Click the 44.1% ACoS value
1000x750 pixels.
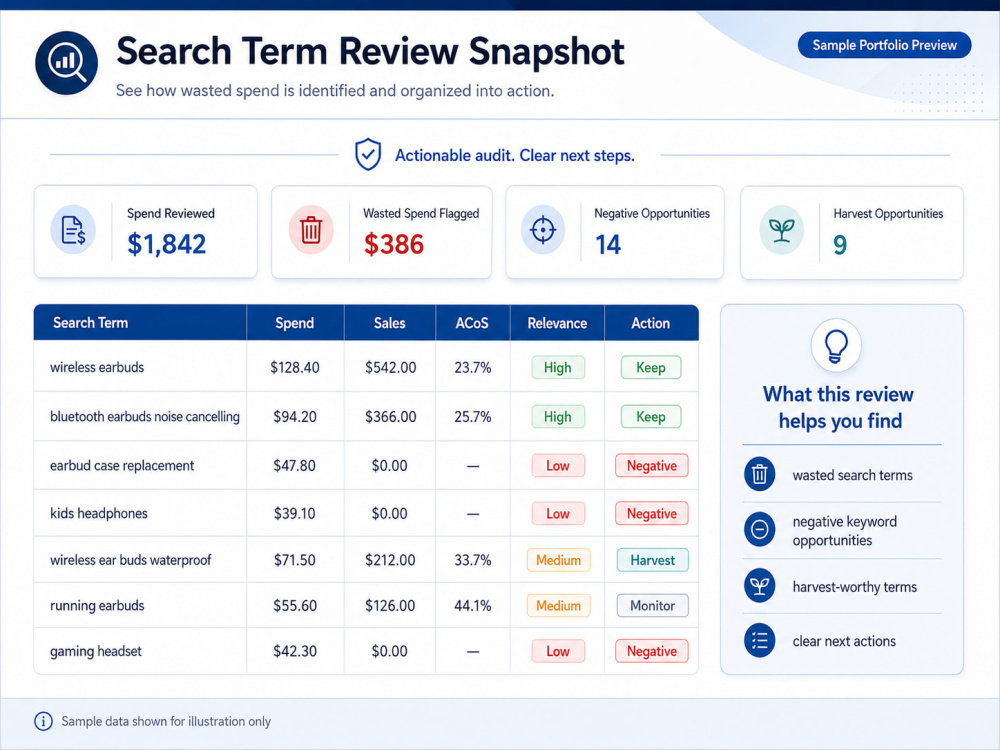tap(473, 605)
